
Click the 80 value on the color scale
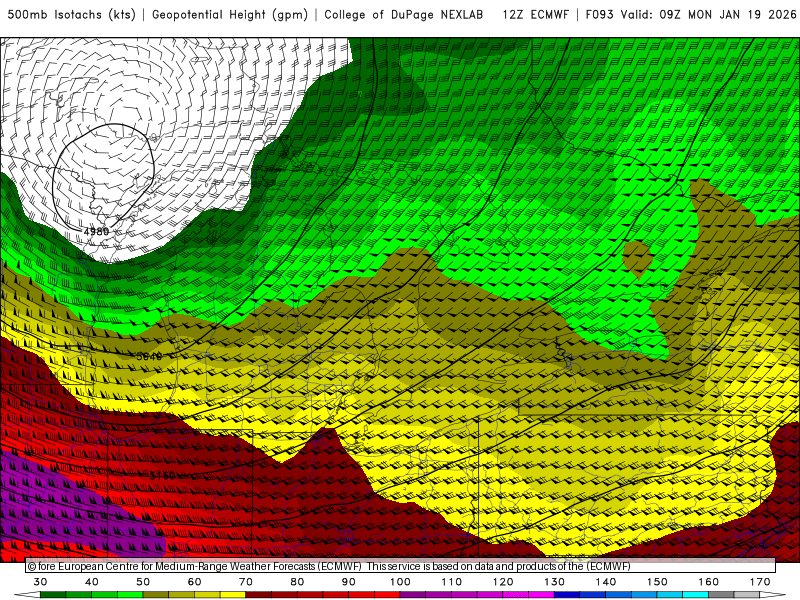tap(297, 582)
